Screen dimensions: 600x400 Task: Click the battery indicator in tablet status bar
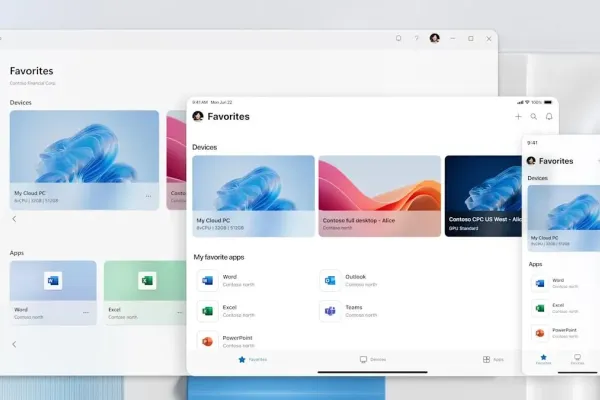(x=548, y=102)
